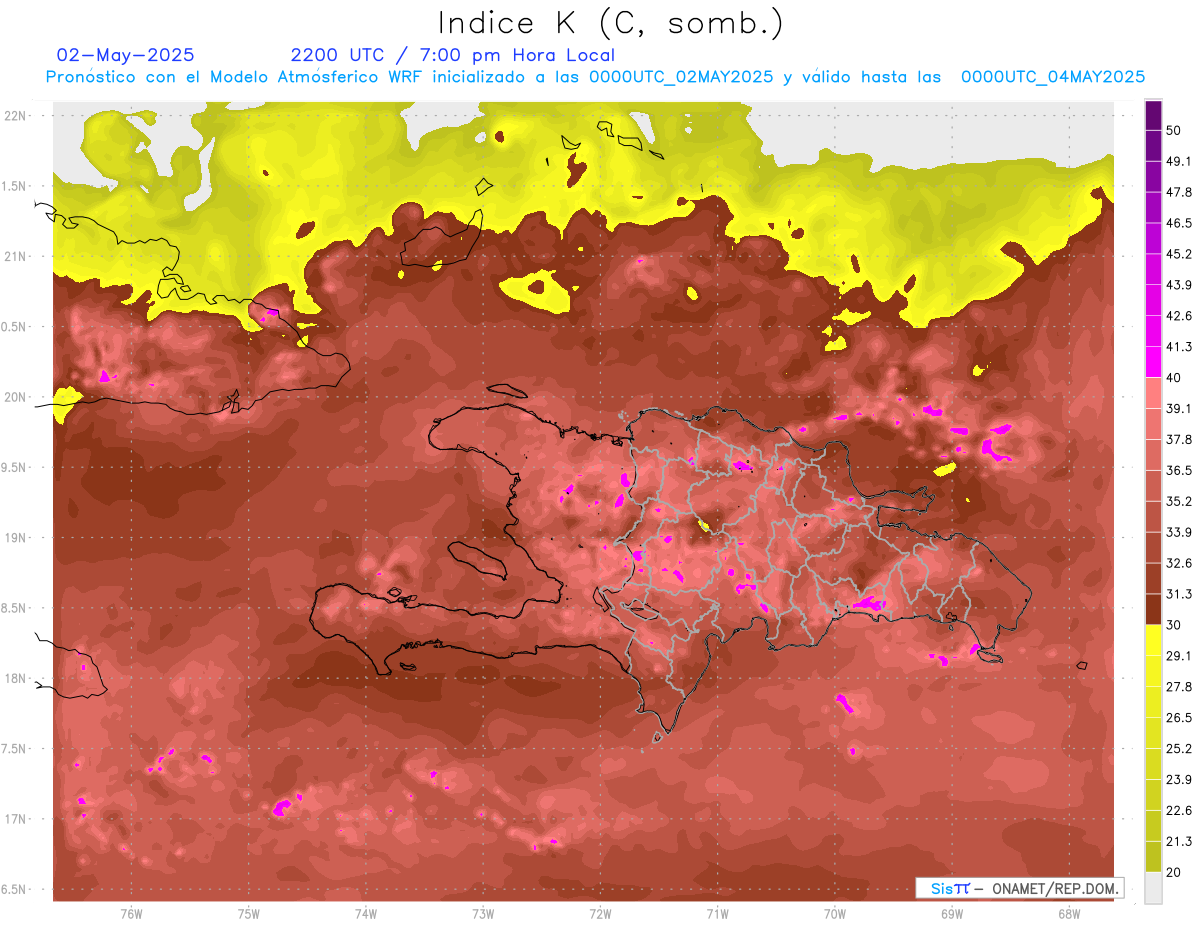Click the '33.9' color scale value
The image size is (1200, 927).
1179,532
